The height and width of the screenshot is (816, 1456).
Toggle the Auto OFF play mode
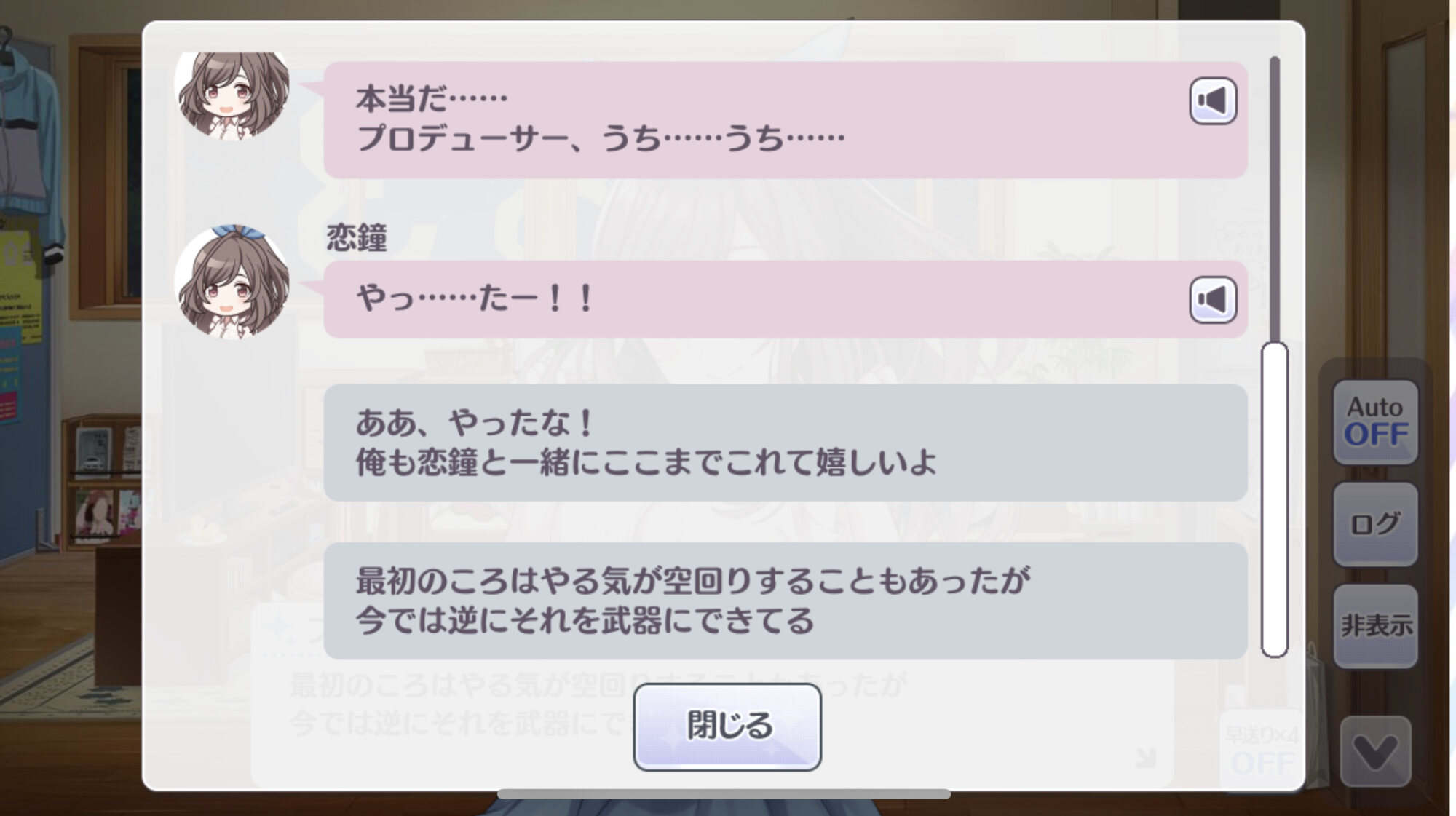click(x=1375, y=422)
